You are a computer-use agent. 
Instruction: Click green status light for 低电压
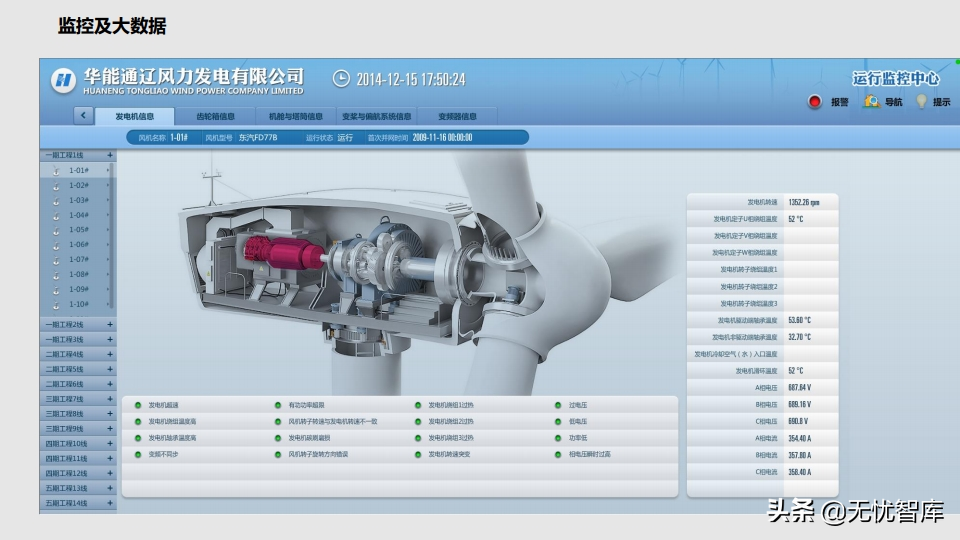point(558,422)
